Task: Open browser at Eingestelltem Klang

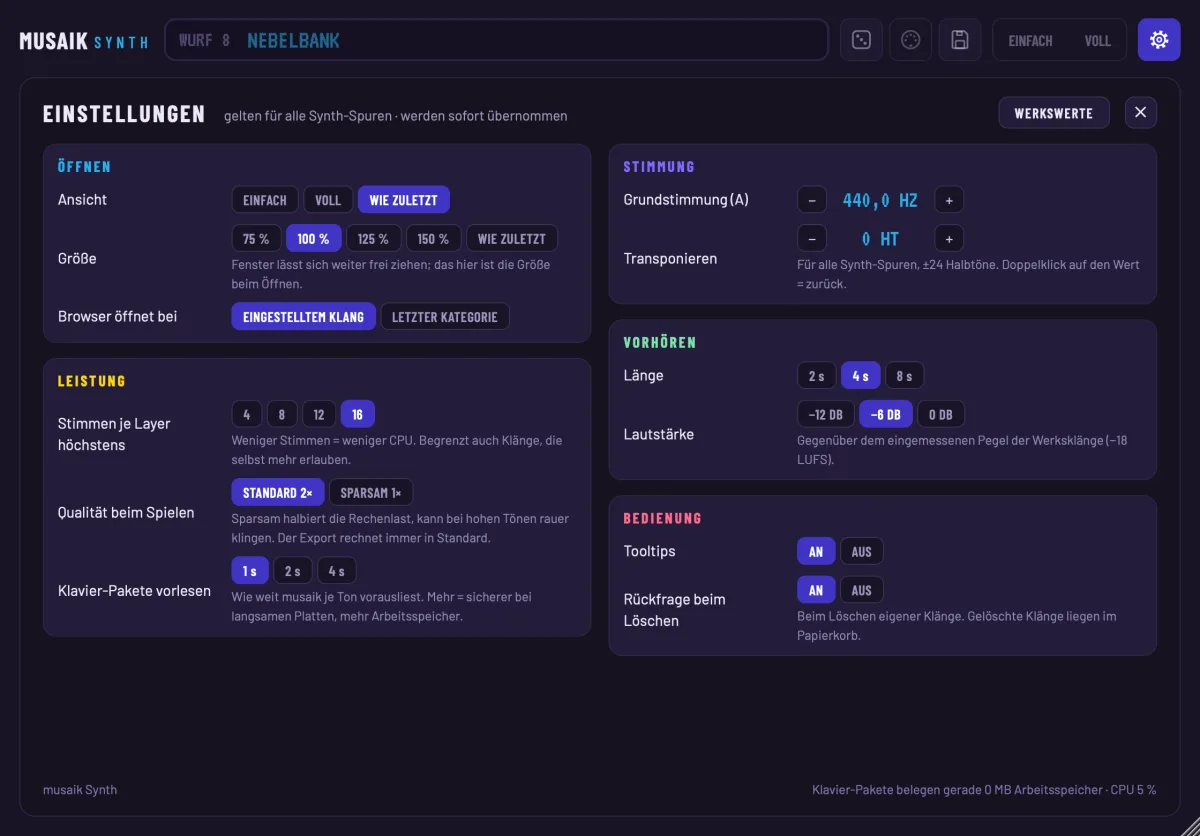Action: 304,317
